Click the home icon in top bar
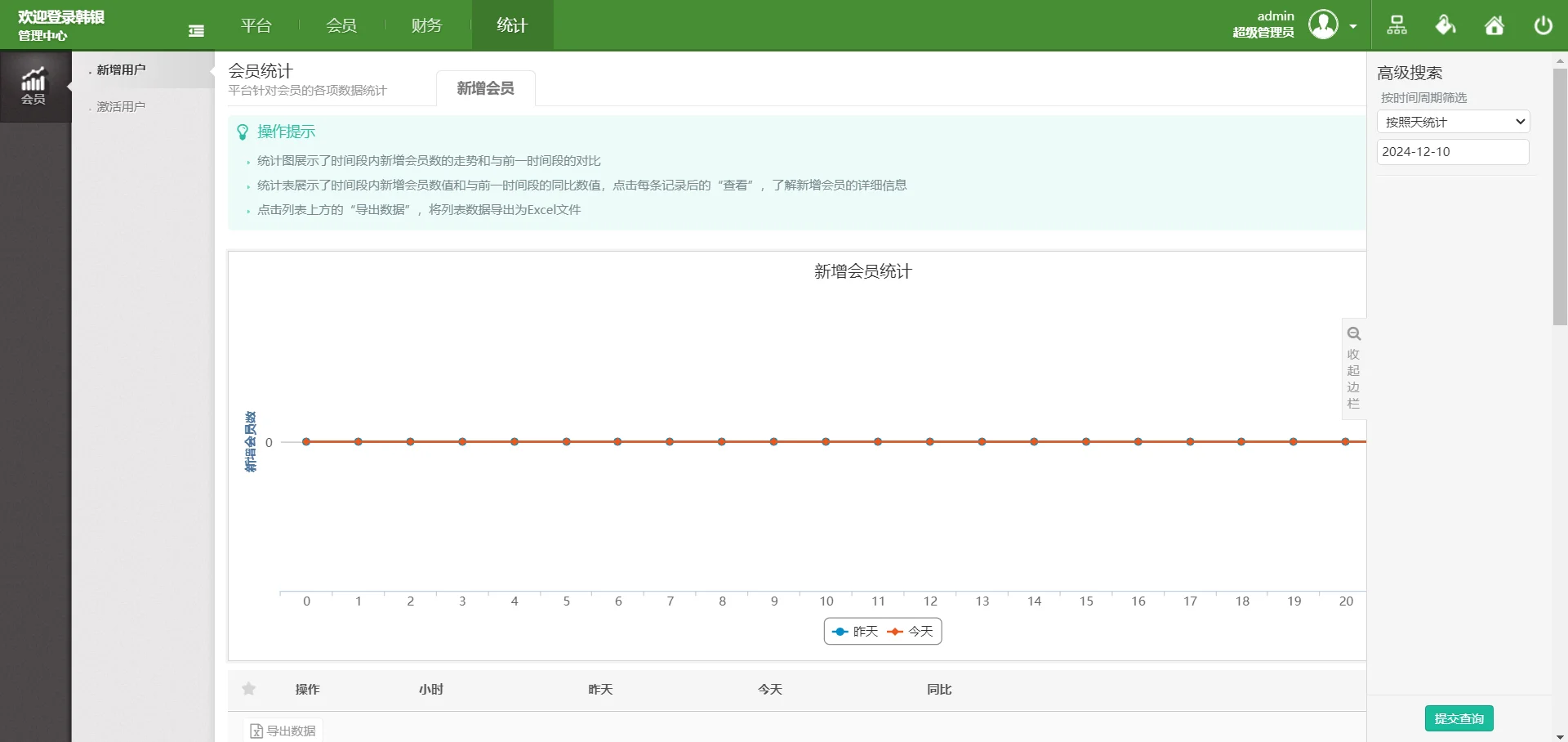Image resolution: width=1568 pixels, height=742 pixels. click(x=1494, y=25)
